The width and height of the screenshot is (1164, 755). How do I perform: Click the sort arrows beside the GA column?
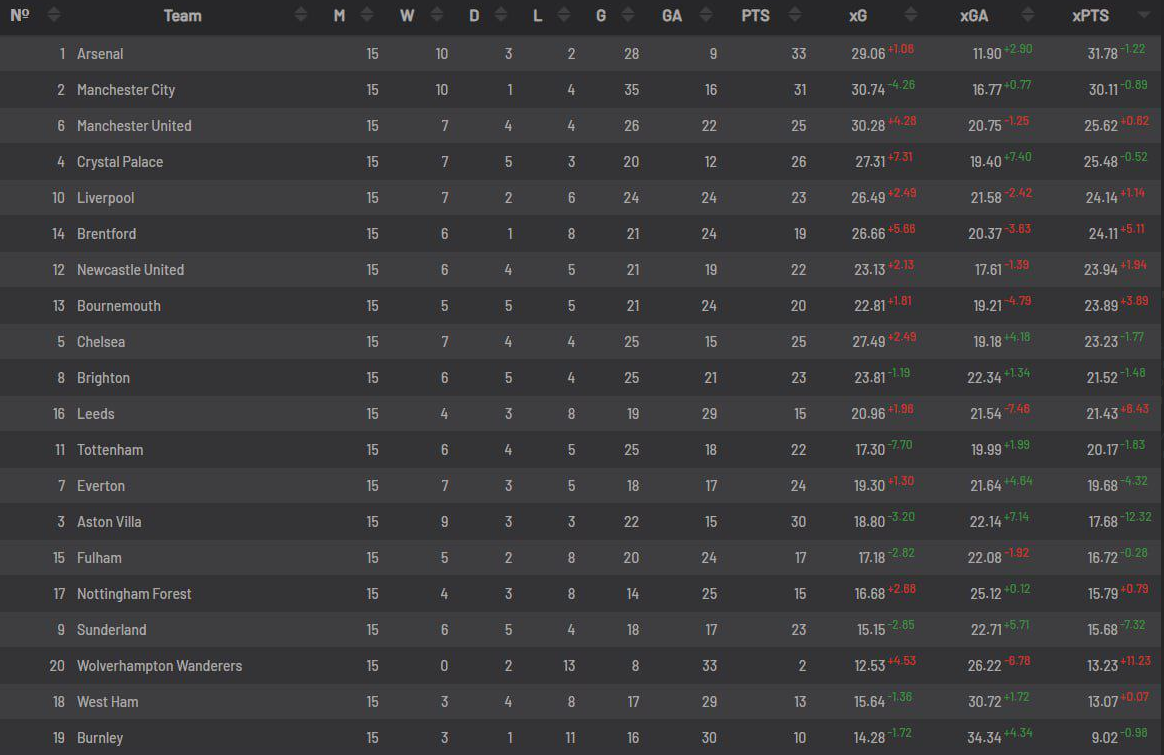point(706,15)
